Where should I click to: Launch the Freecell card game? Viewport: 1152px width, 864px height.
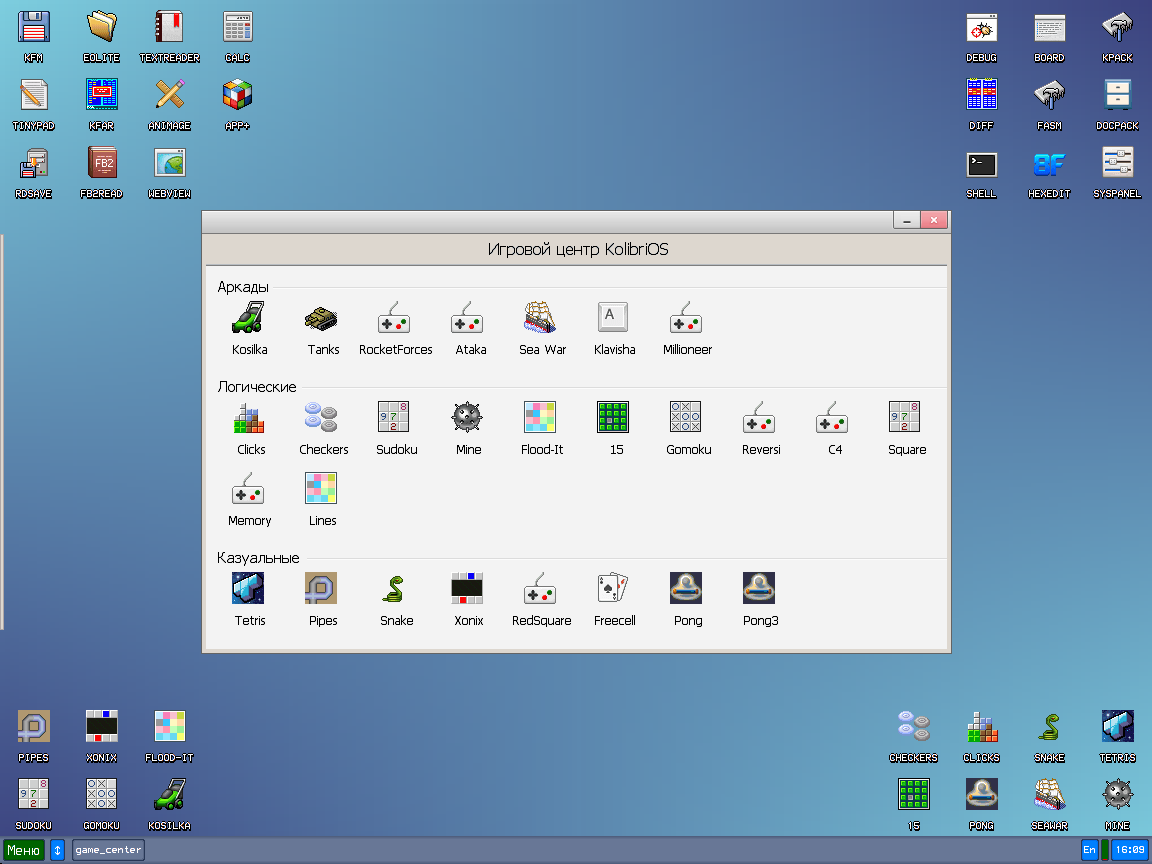tap(614, 600)
